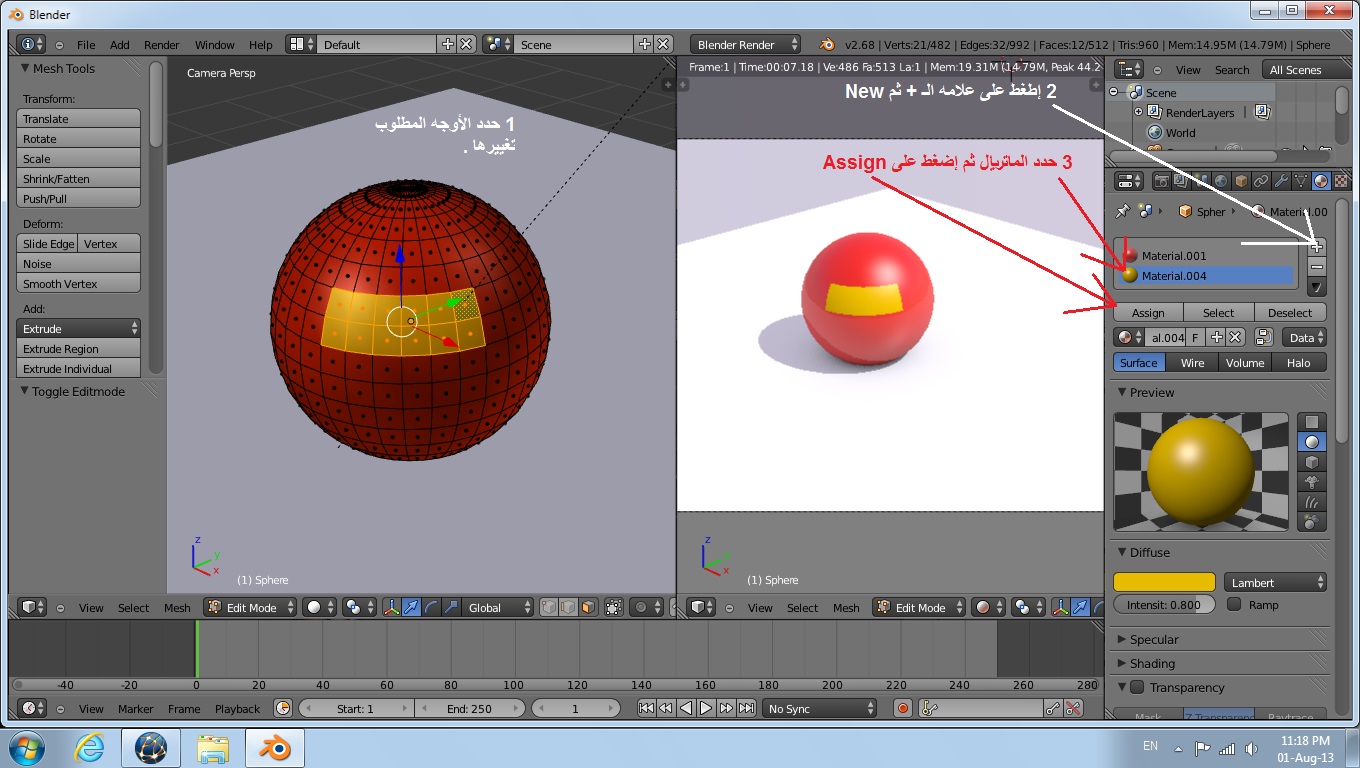Open the timeline Marker menu
Viewport: 1360px width, 768px height.
136,709
